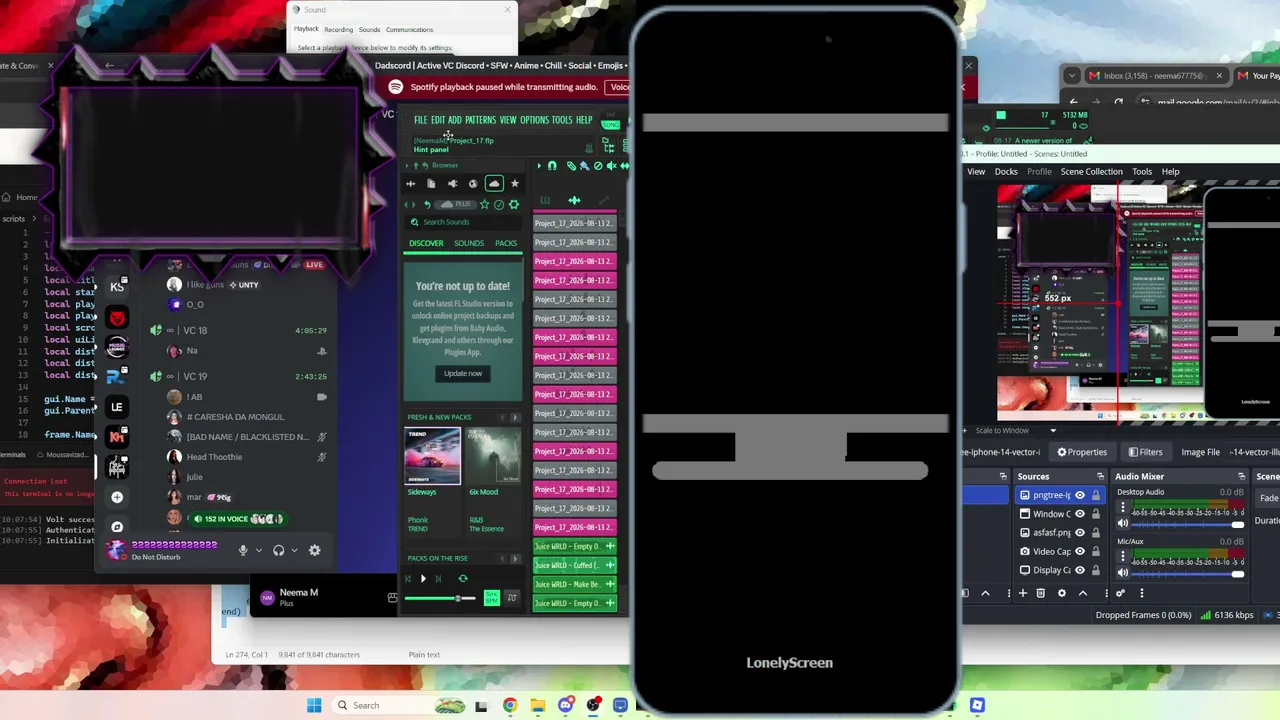Open the PATTERNS menu in FL Studio

coord(480,120)
